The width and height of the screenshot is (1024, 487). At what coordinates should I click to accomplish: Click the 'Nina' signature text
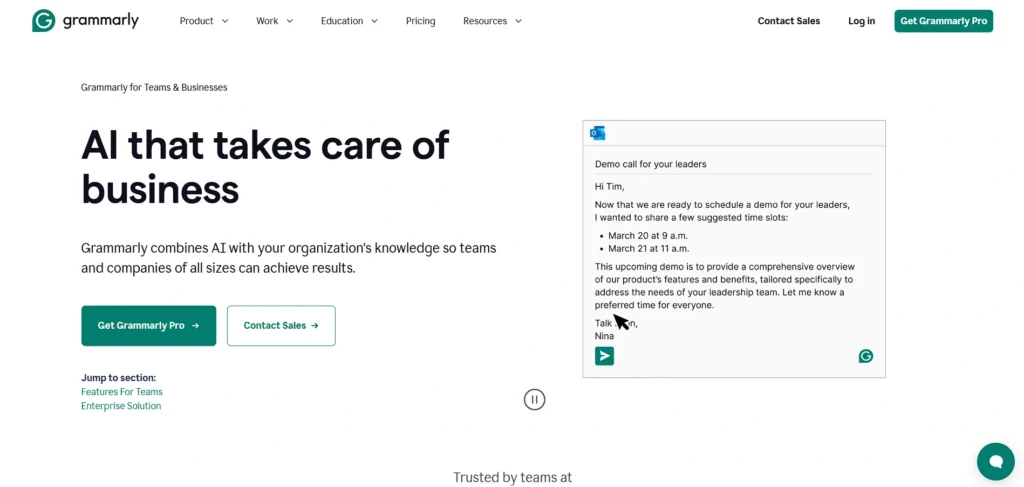[x=604, y=336]
